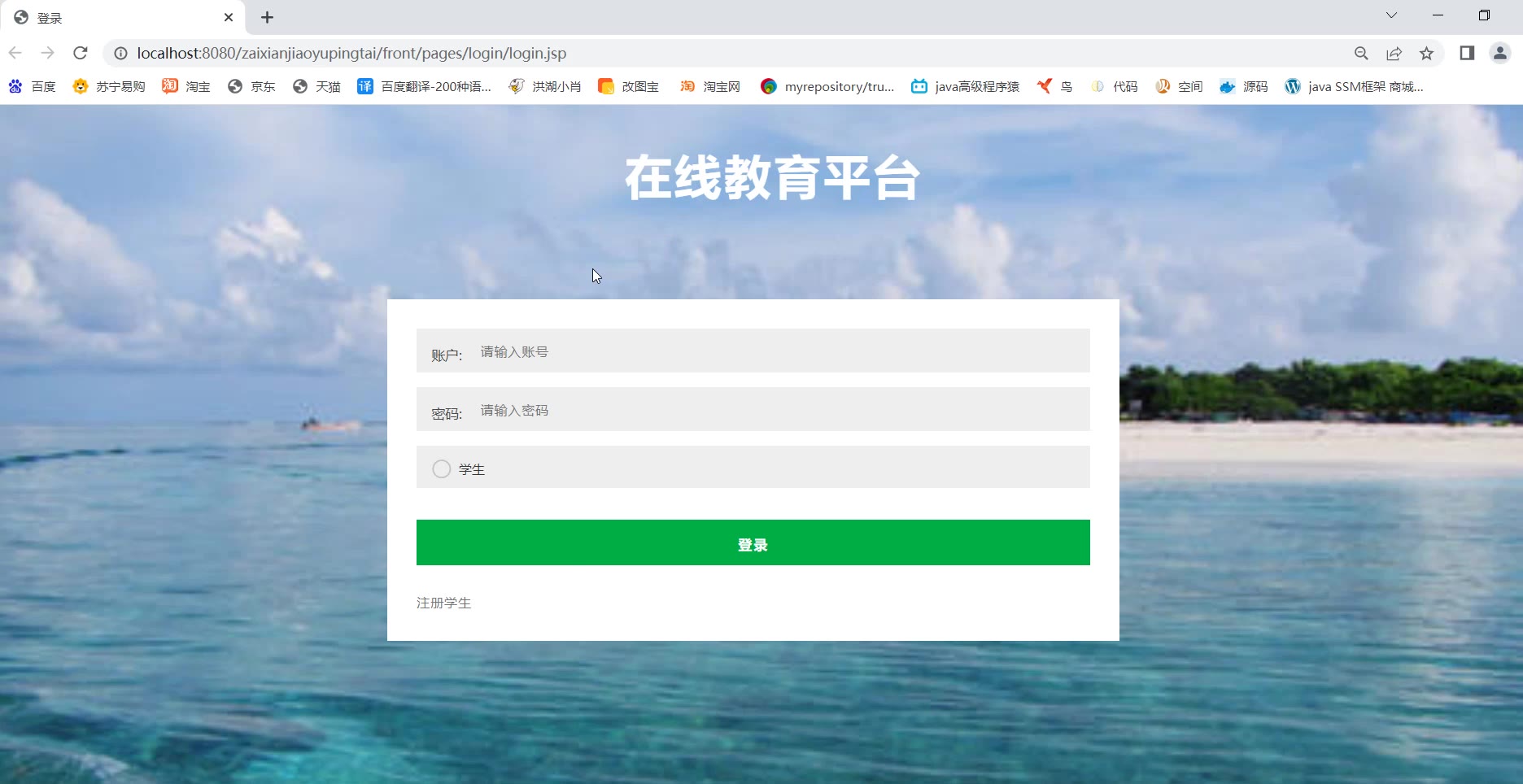Image resolution: width=1523 pixels, height=784 pixels.
Task: Click the 在线教育平台 page title
Action: [772, 178]
